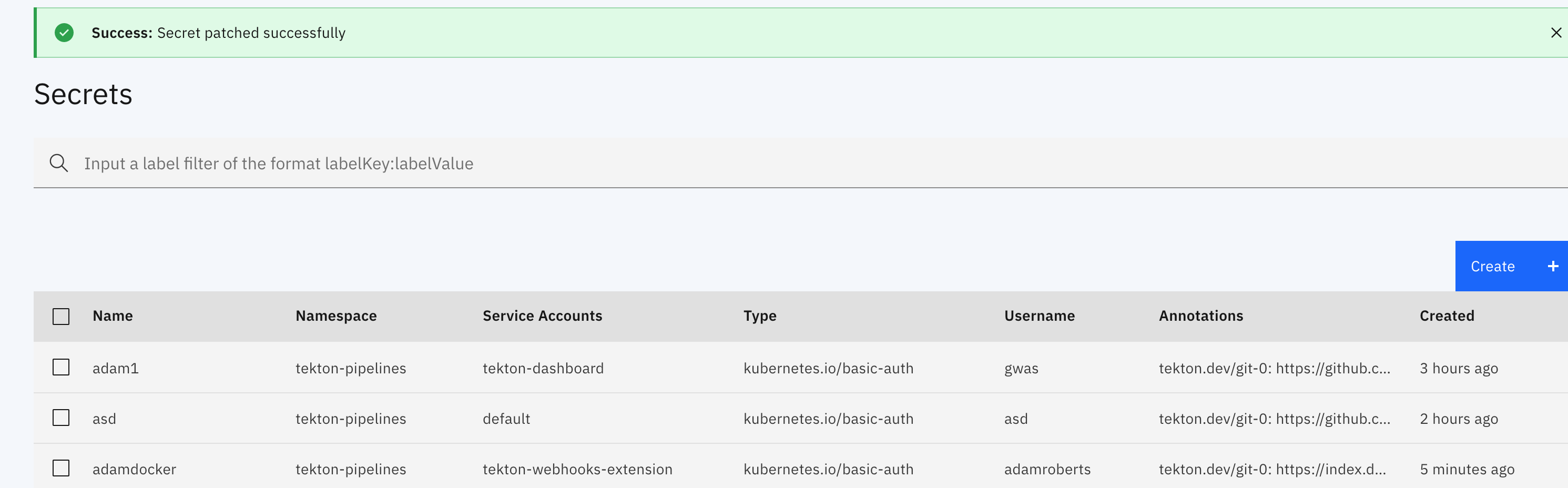Viewport: 1568px width, 488px height.
Task: Click the search magnifier icon
Action: click(58, 162)
